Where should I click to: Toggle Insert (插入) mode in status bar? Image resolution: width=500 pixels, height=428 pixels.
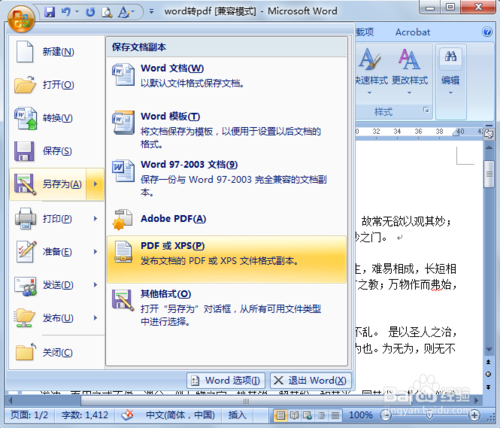click(237, 415)
